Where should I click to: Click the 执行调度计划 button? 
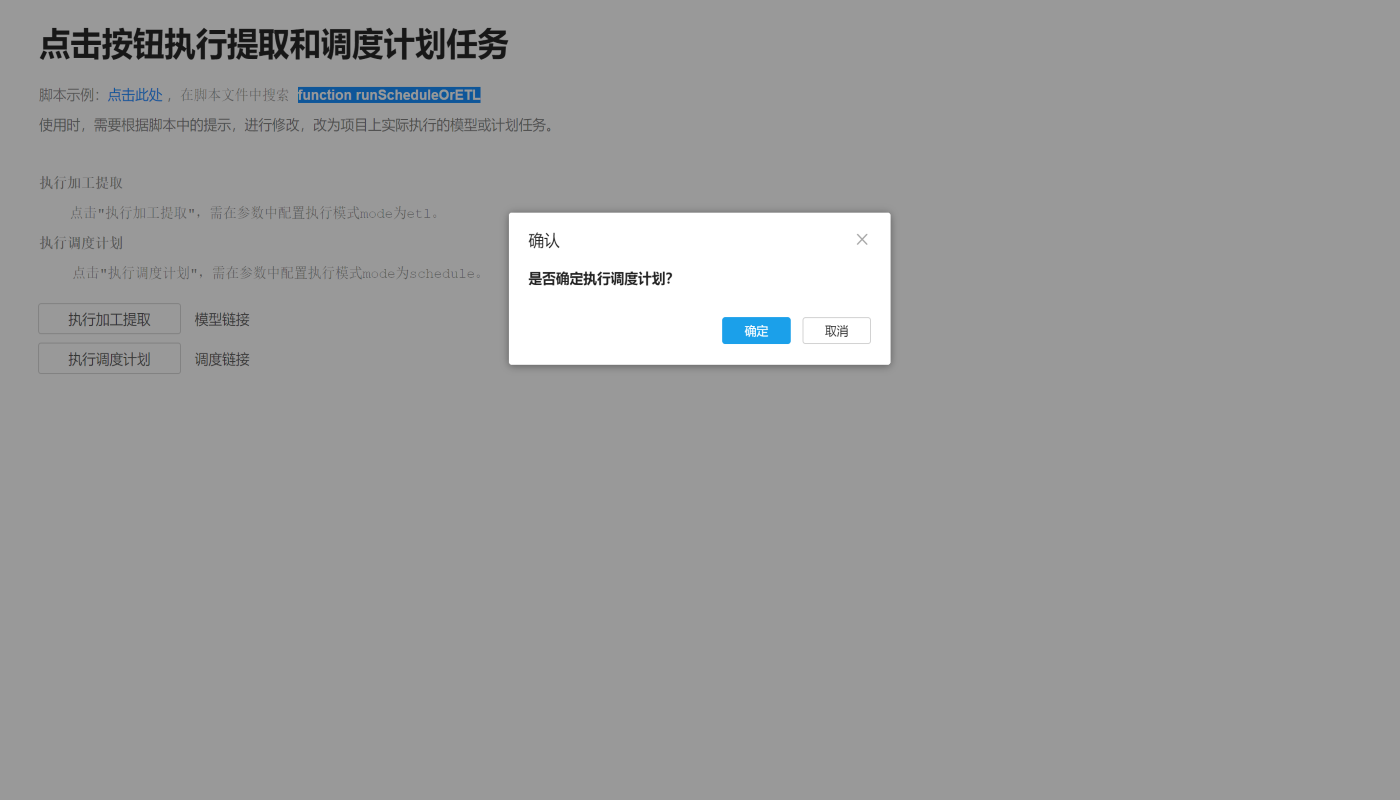(x=109, y=359)
